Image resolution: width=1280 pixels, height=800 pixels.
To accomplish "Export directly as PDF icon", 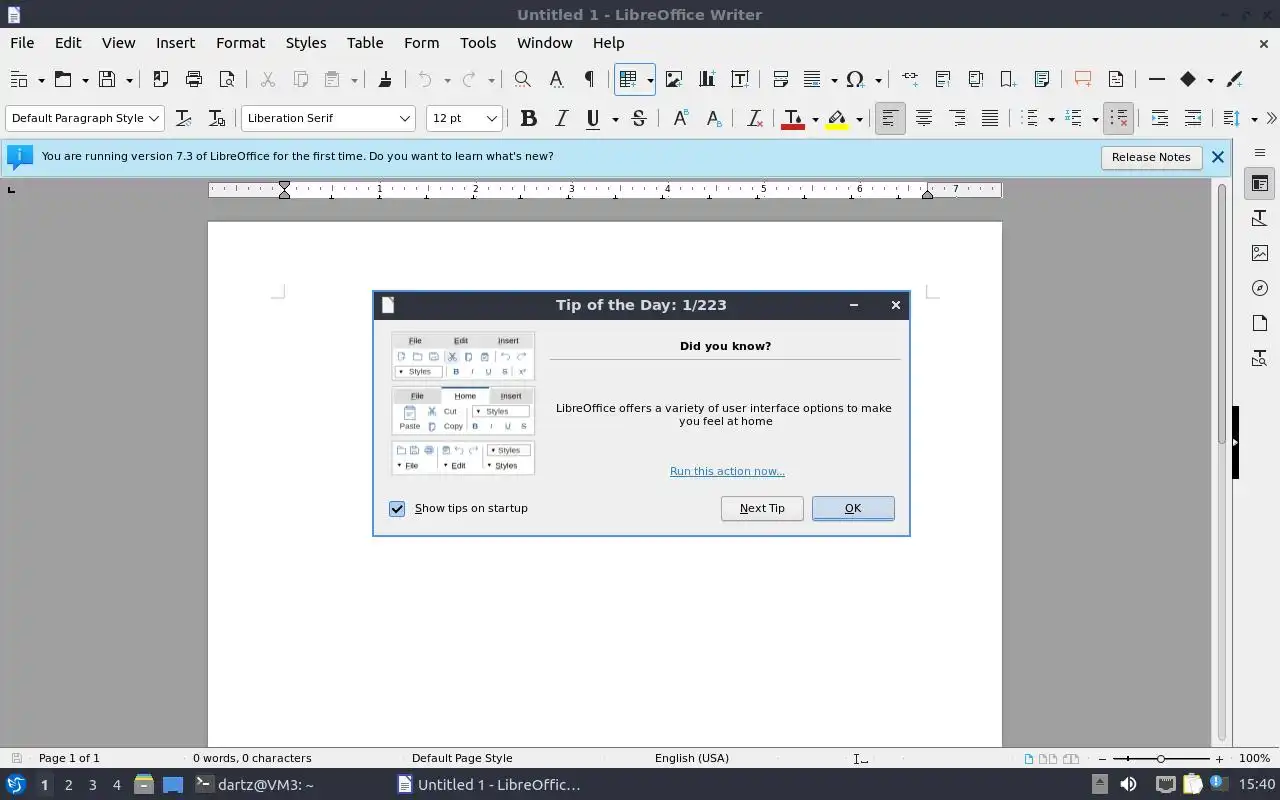I will [x=160, y=80].
